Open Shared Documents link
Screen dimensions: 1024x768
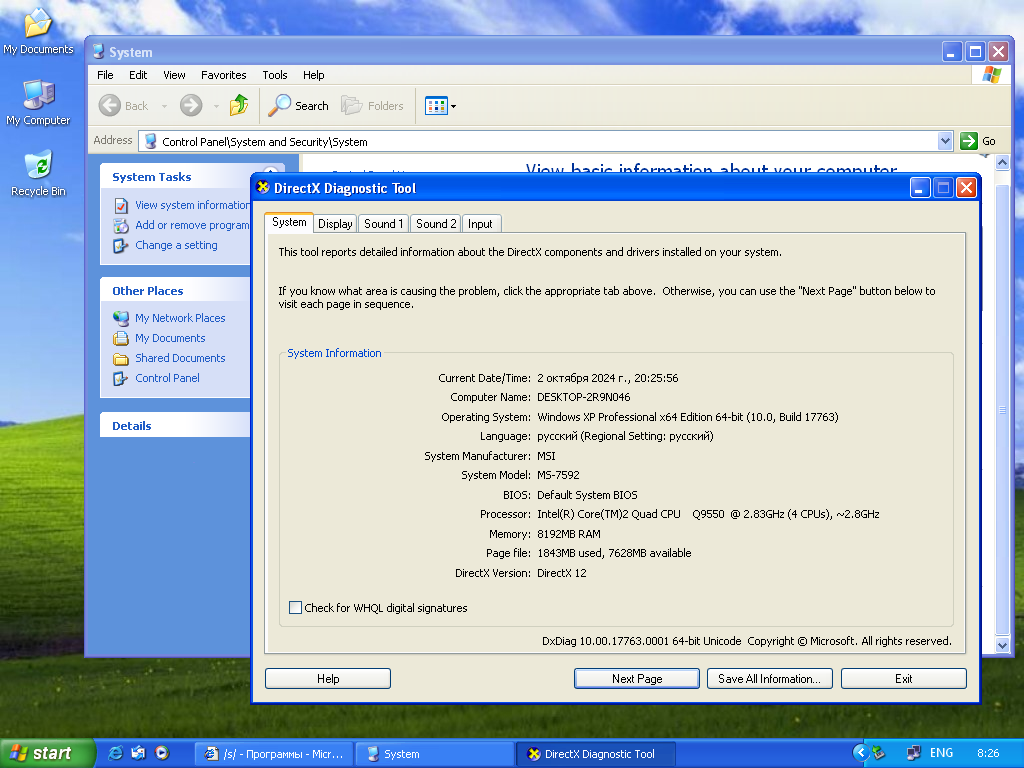(180, 358)
